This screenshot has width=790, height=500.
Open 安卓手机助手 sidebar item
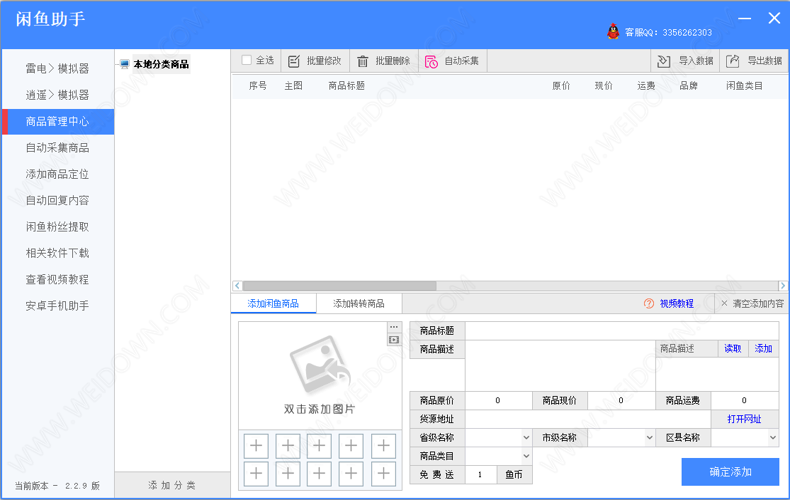coord(57,306)
